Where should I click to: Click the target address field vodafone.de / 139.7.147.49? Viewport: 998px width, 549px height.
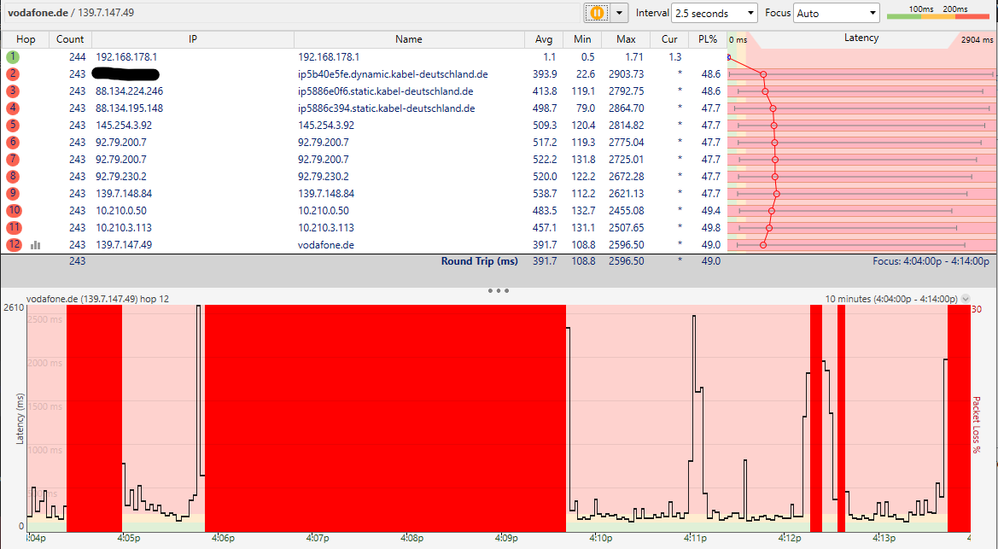pyautogui.click(x=290, y=12)
